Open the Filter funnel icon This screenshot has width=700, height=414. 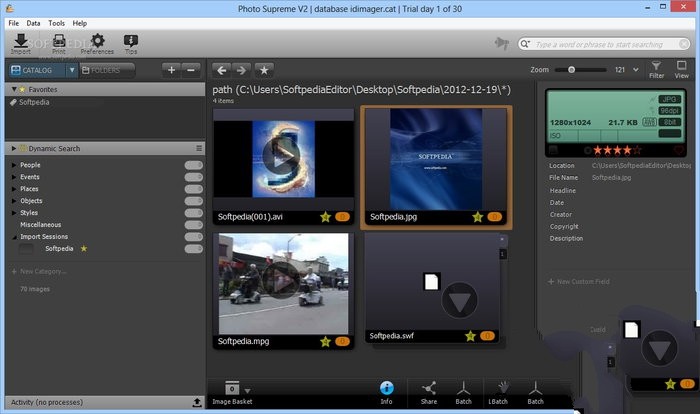click(656, 70)
